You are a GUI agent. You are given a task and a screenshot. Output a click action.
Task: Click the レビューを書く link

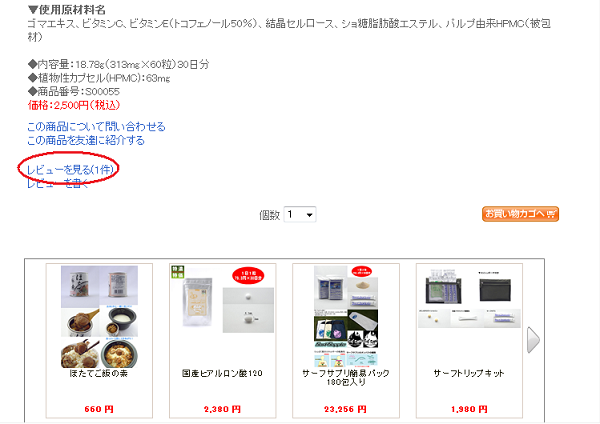pos(57,184)
